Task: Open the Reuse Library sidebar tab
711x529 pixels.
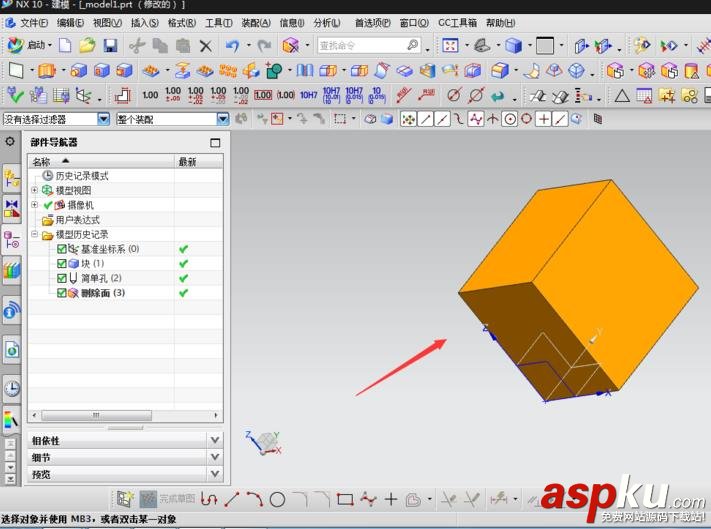Action: (x=11, y=270)
